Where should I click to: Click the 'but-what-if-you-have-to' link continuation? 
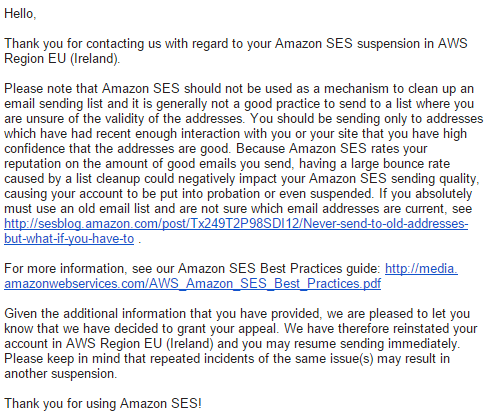point(69,239)
